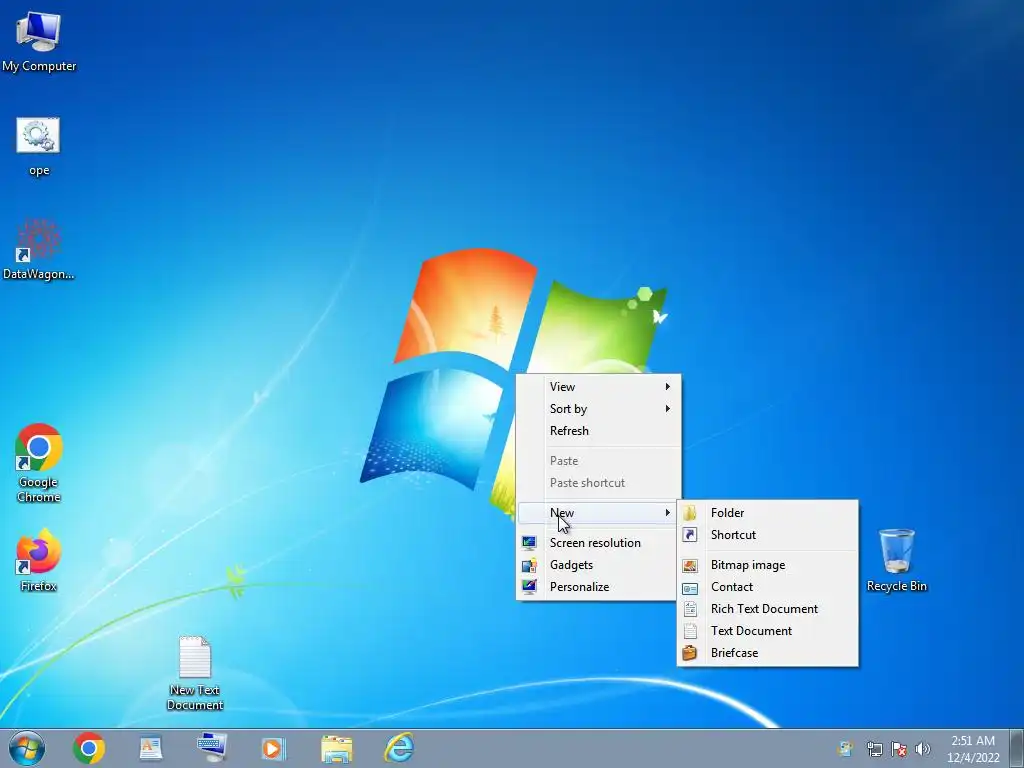The image size is (1024, 768).
Task: Open the clock showing 2:51 AM
Action: [x=973, y=749]
